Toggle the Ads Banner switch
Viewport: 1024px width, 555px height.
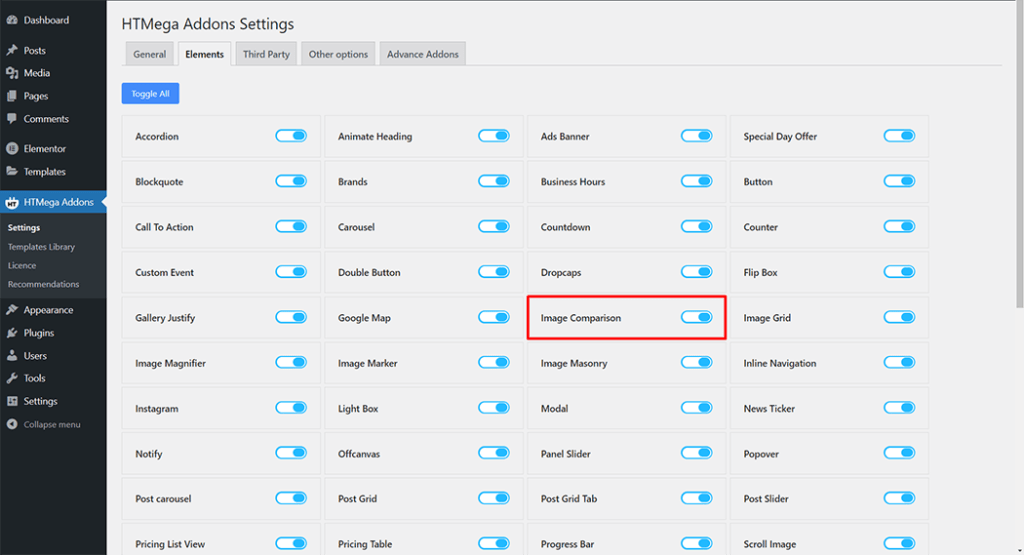696,136
